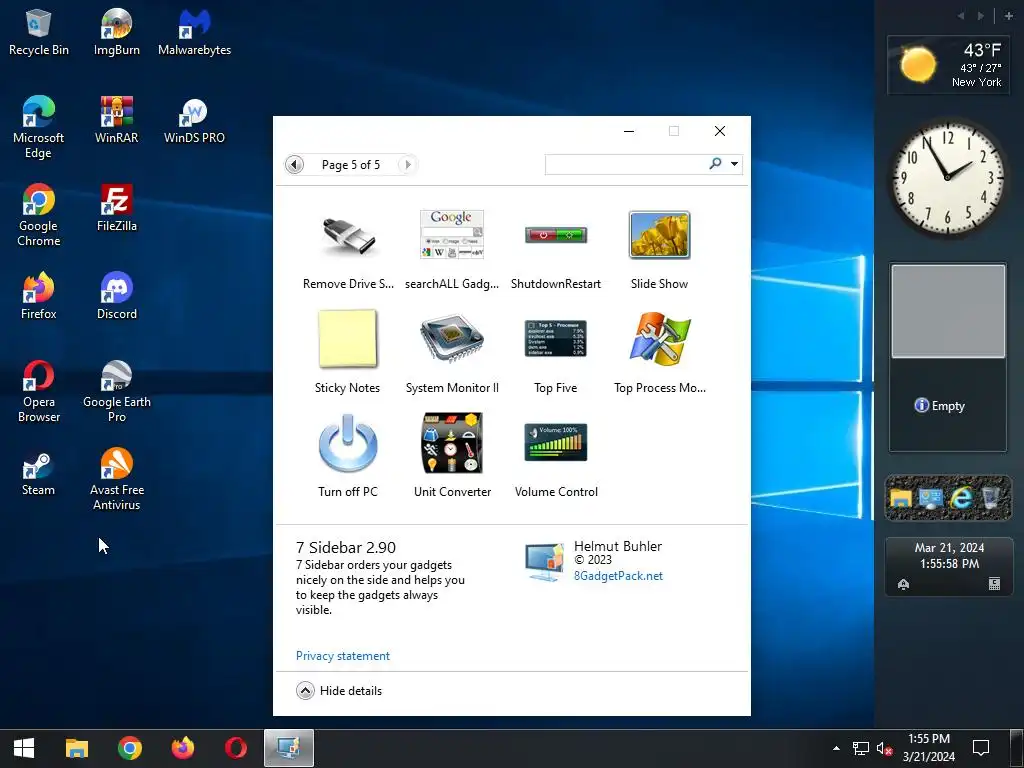Open Firefox desktop shortcut
Screen dimensions: 1024x768
(39, 296)
